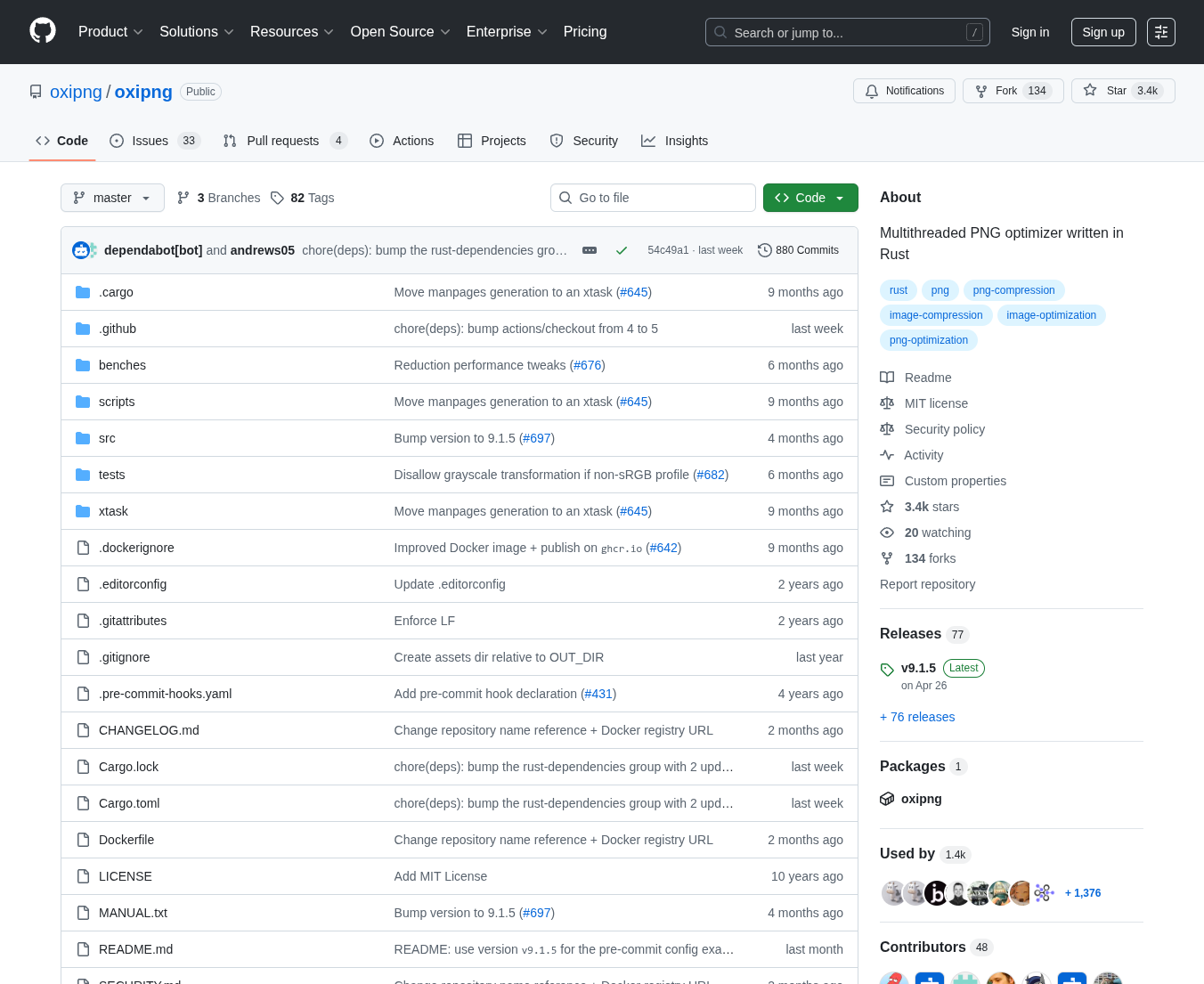Click the branch icon beside 3 Branches
1204x984 pixels.
coord(183,198)
